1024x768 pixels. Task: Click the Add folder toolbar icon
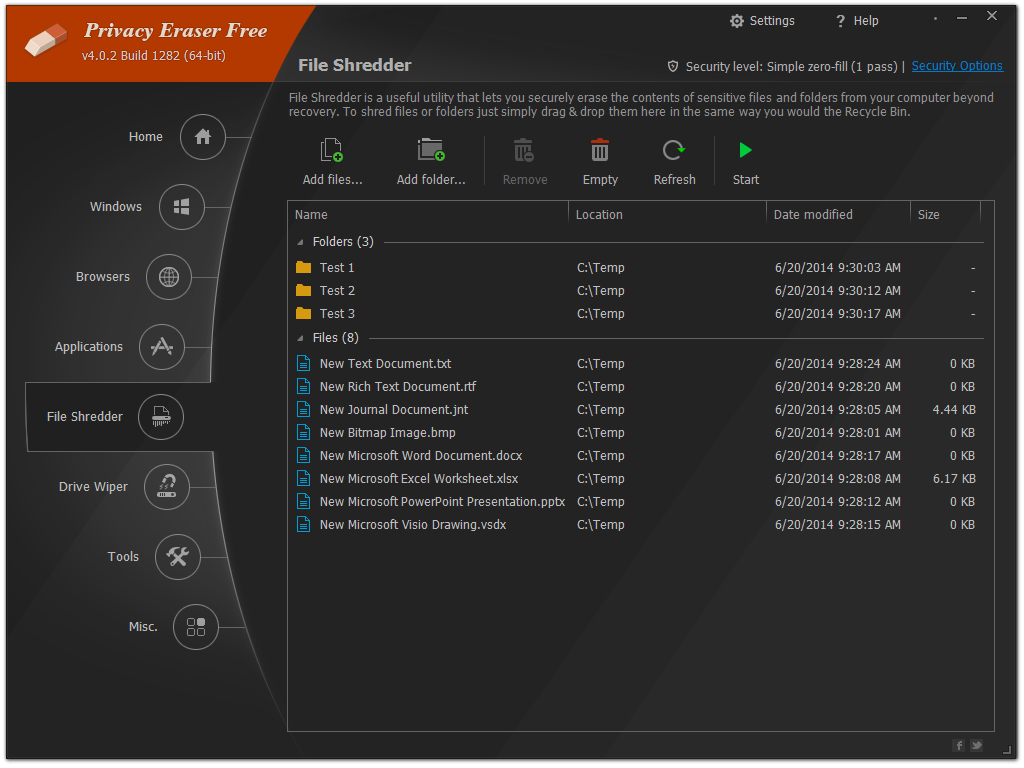[x=431, y=152]
